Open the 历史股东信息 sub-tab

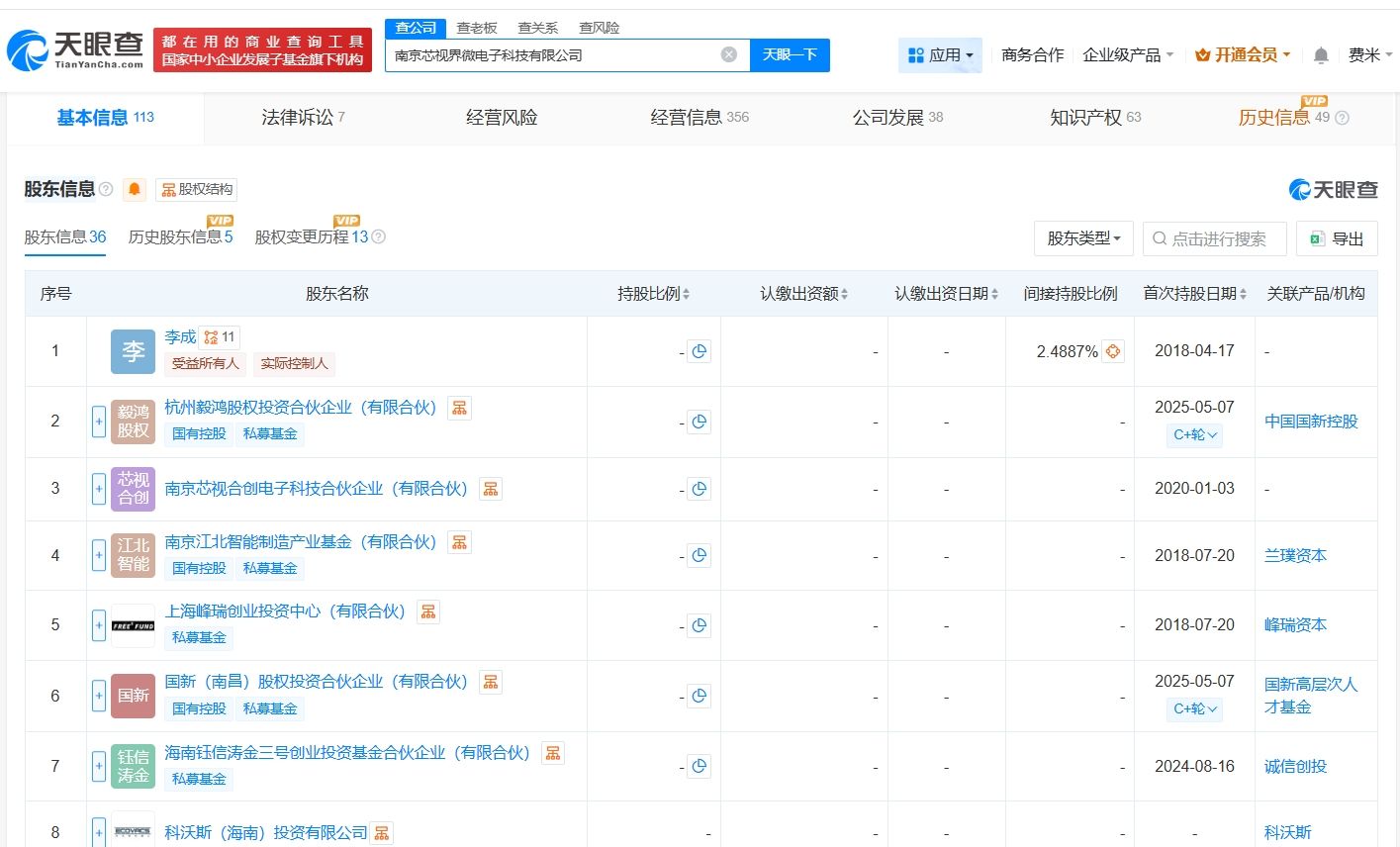[x=180, y=237]
